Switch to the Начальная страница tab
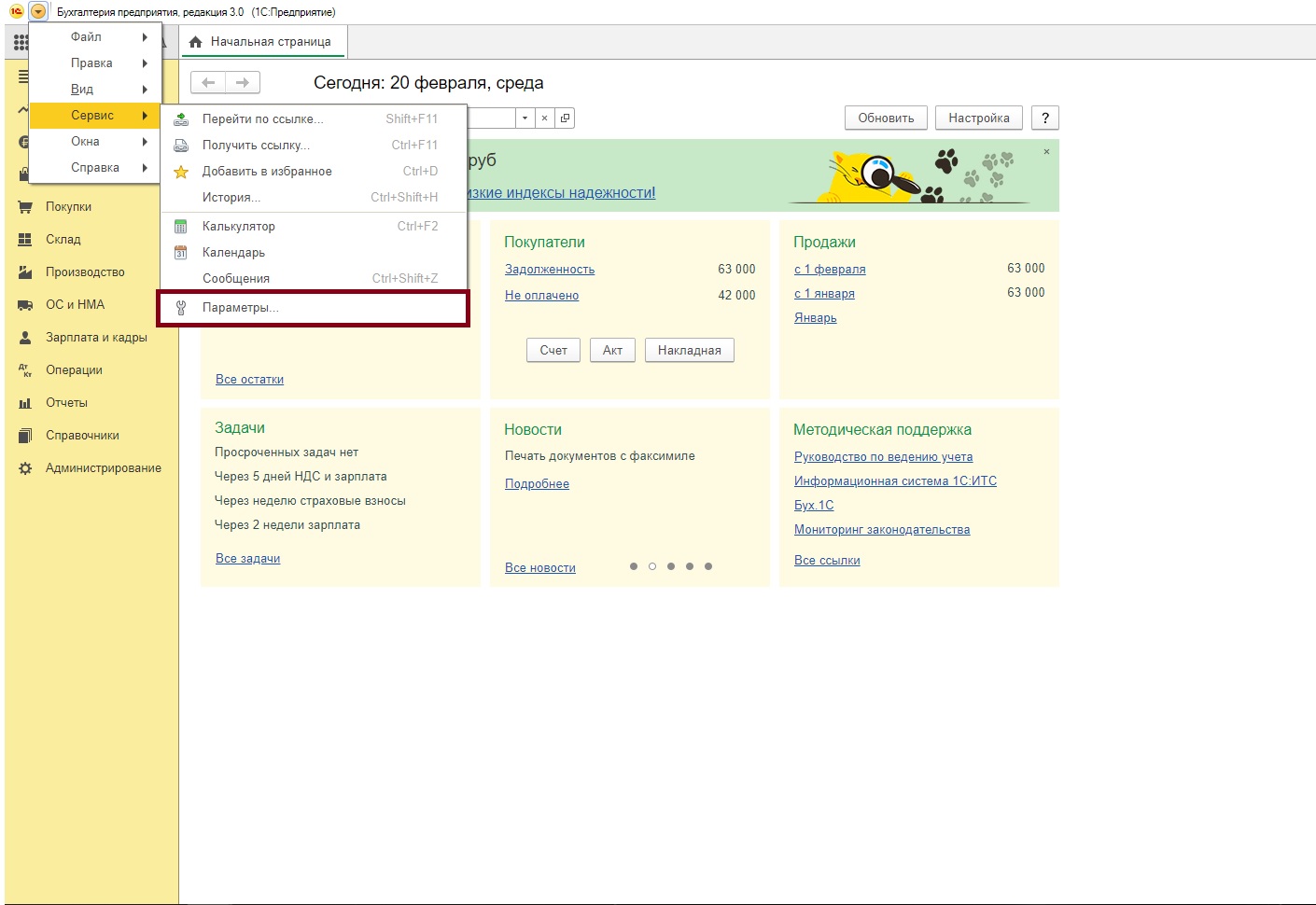This screenshot has width=1316, height=905. [262, 42]
